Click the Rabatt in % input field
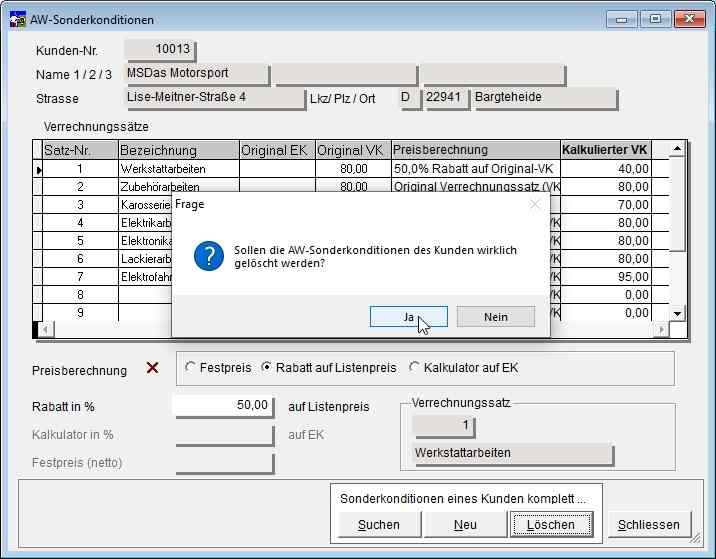Viewport: 716px width, 559px height. click(225, 406)
